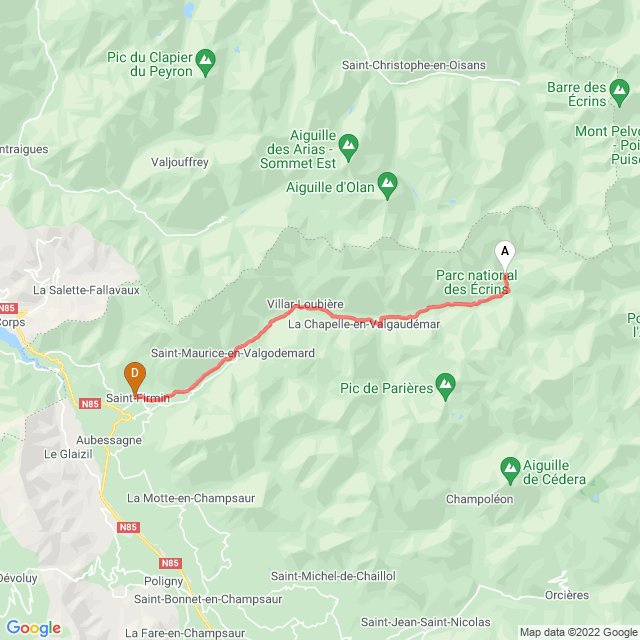
Task: Click the Orcières place label
Action: click(x=567, y=595)
